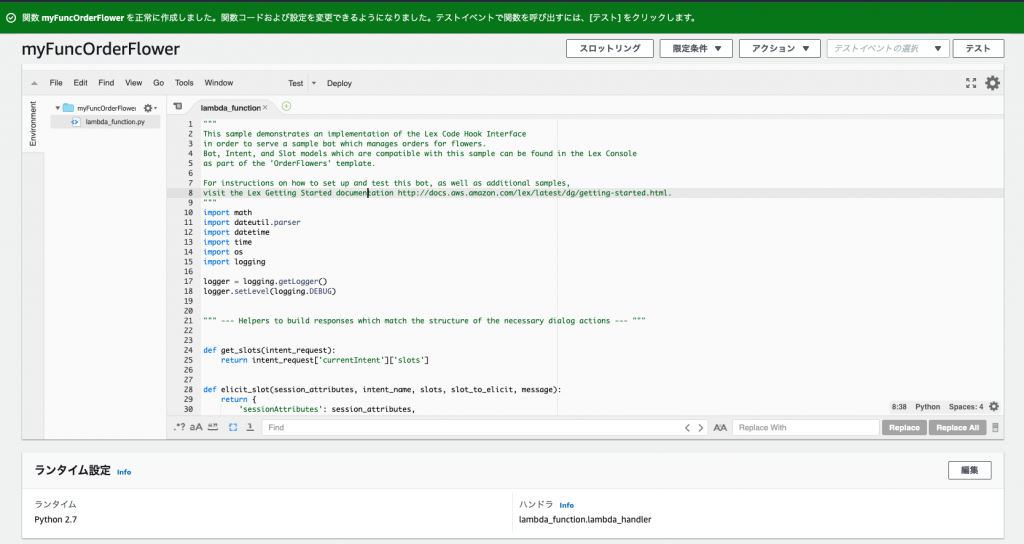Image resolution: width=1024 pixels, height=544 pixels.
Task: Click into the Replace With field
Action: click(x=806, y=428)
